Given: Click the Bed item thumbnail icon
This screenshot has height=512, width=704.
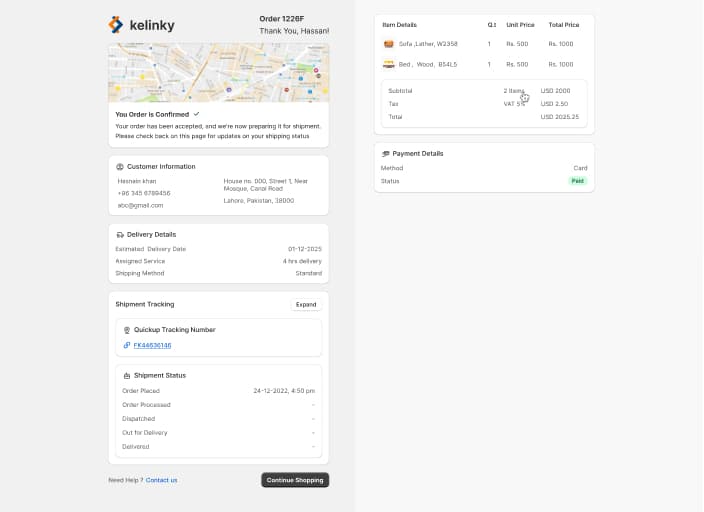Looking at the screenshot, I should (389, 64).
